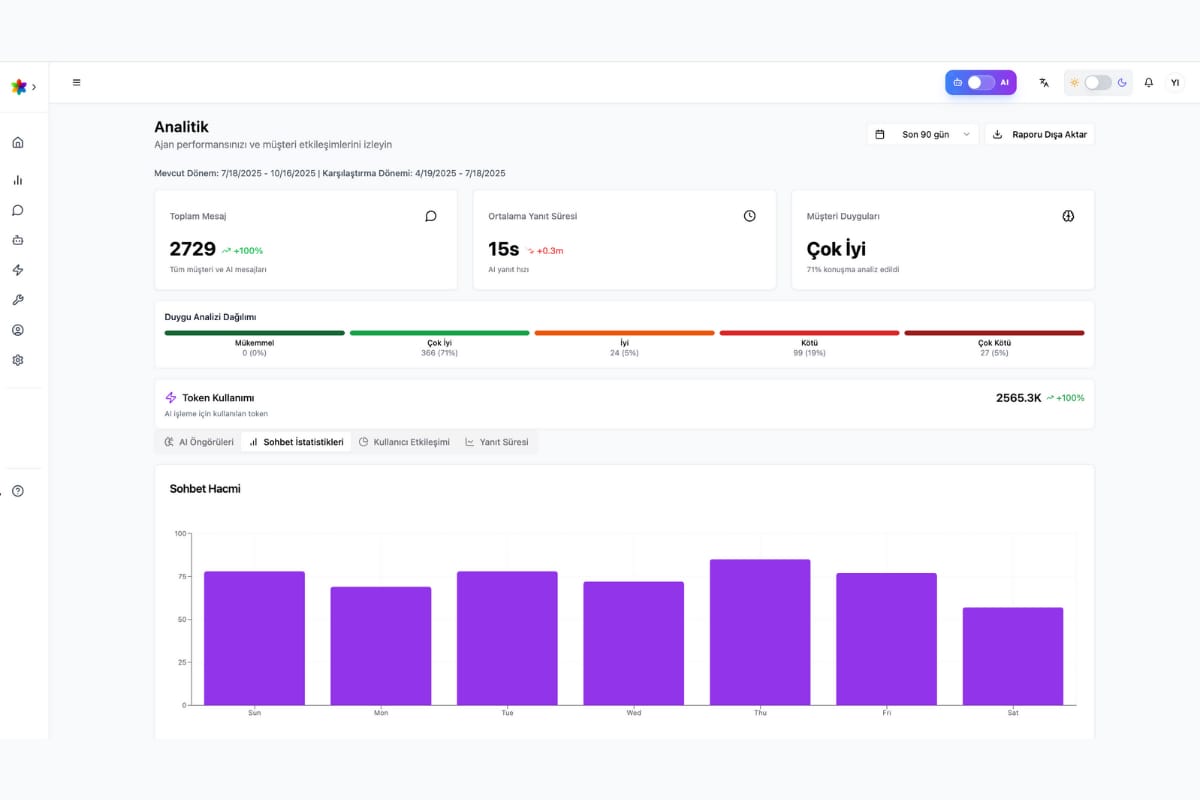Click the notification bell icon
The width and height of the screenshot is (1200, 800).
pyautogui.click(x=1149, y=83)
